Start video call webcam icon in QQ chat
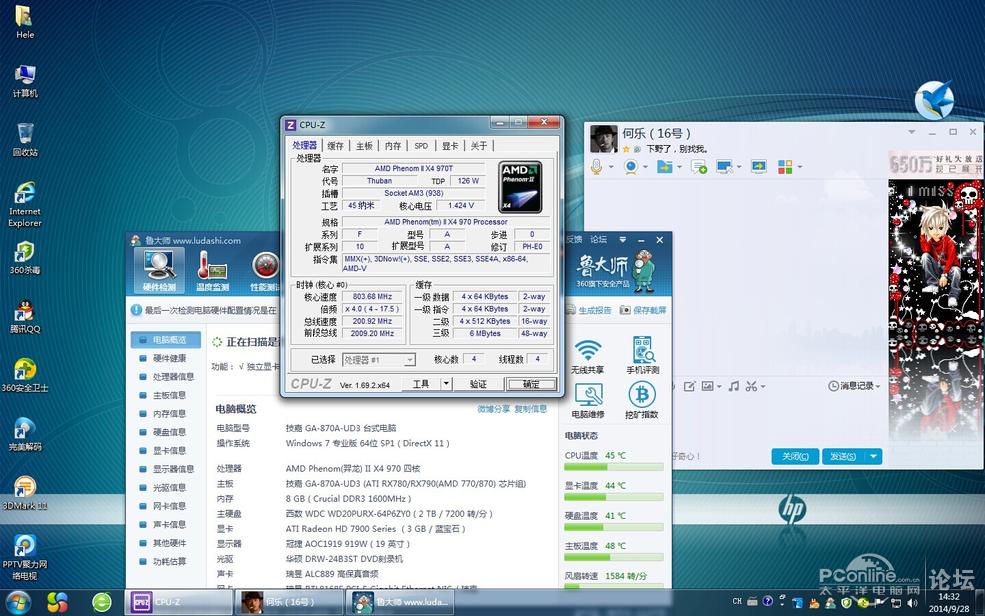 click(631, 166)
